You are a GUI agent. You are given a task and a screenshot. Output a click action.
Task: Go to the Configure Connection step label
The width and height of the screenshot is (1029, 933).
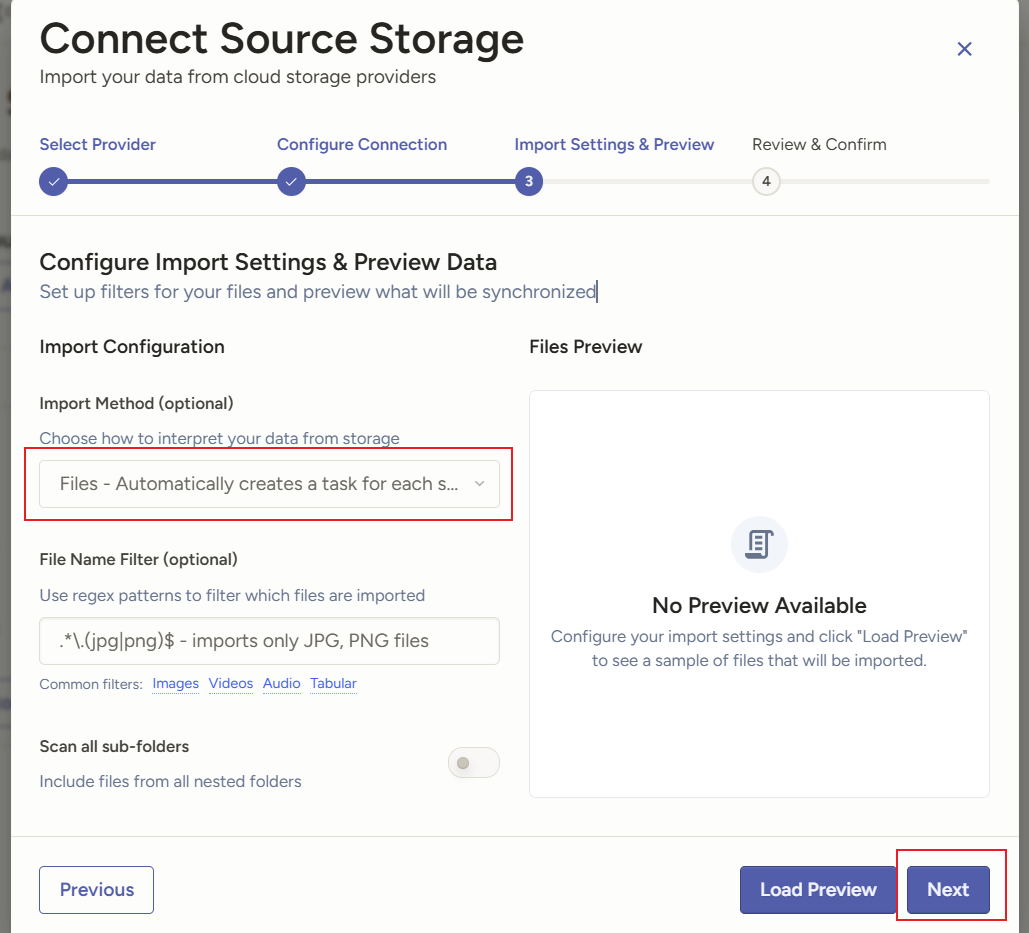pyautogui.click(x=362, y=144)
